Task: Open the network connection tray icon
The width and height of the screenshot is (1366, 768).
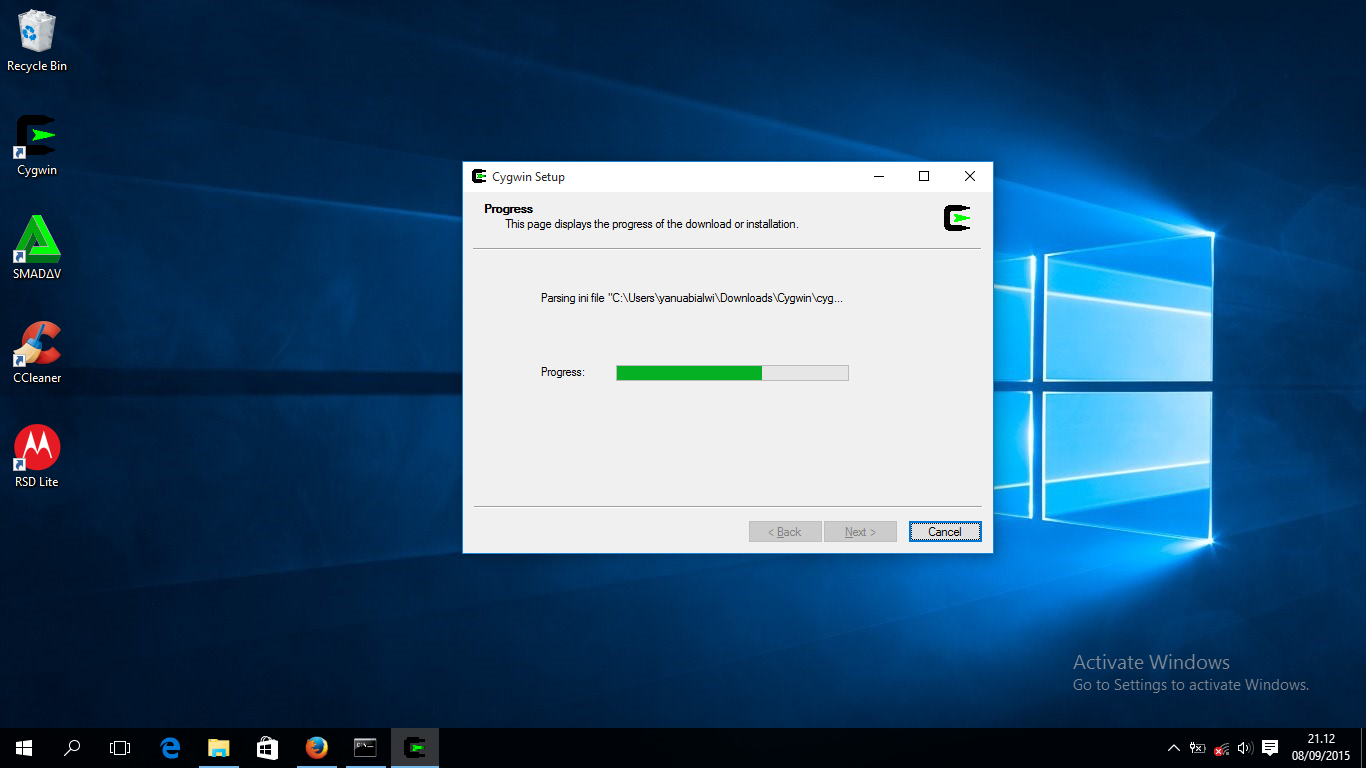Action: (x=1222, y=748)
